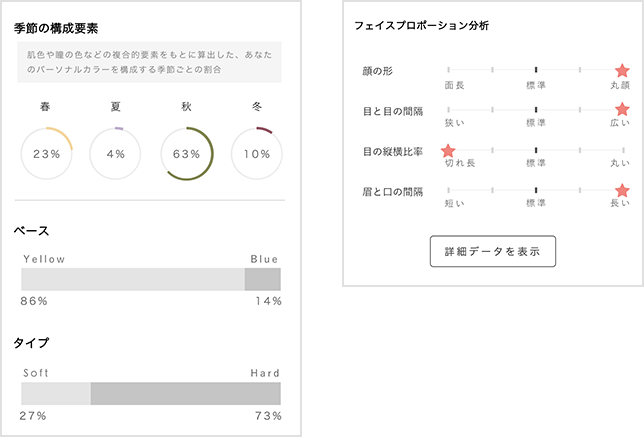This screenshot has width=644, height=437.
Task: Click the star on 眉と口の間隔 slider
Action: point(622,190)
